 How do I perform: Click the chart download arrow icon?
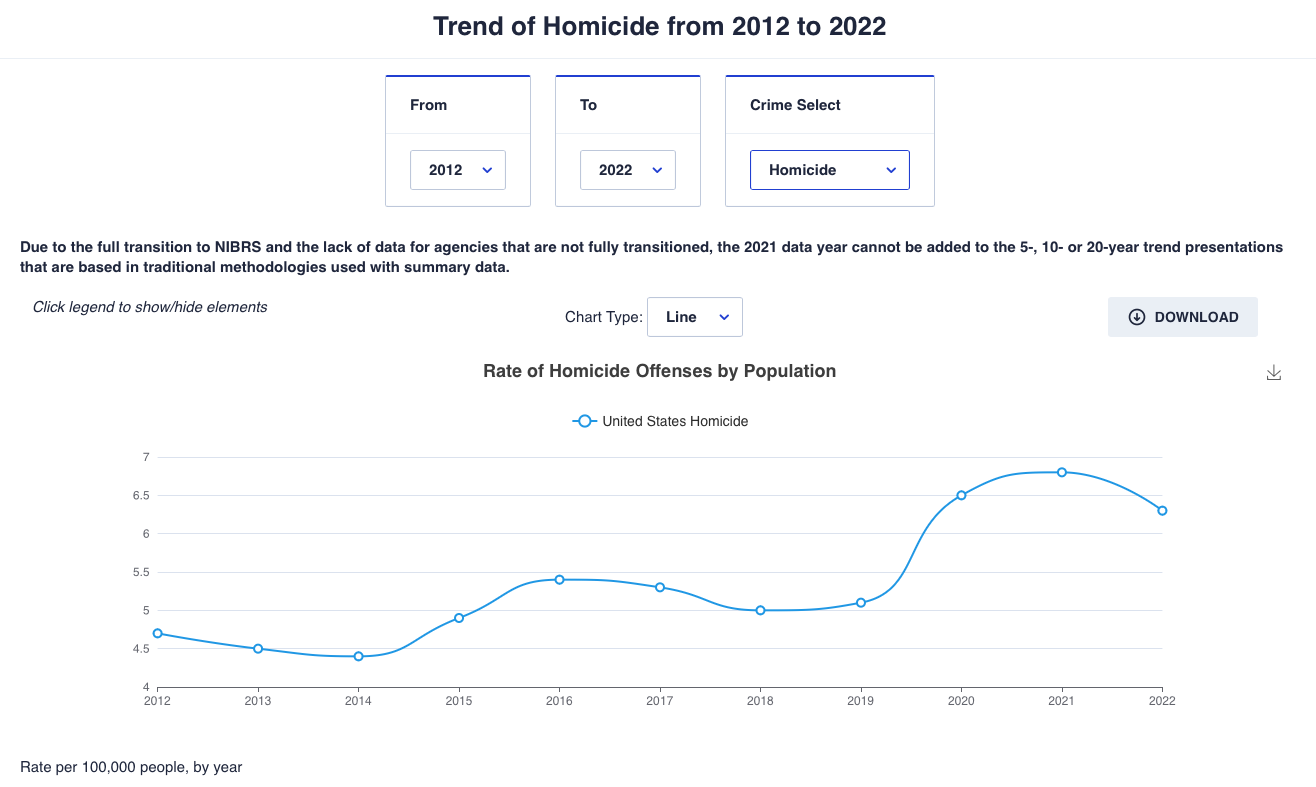(x=1273, y=373)
